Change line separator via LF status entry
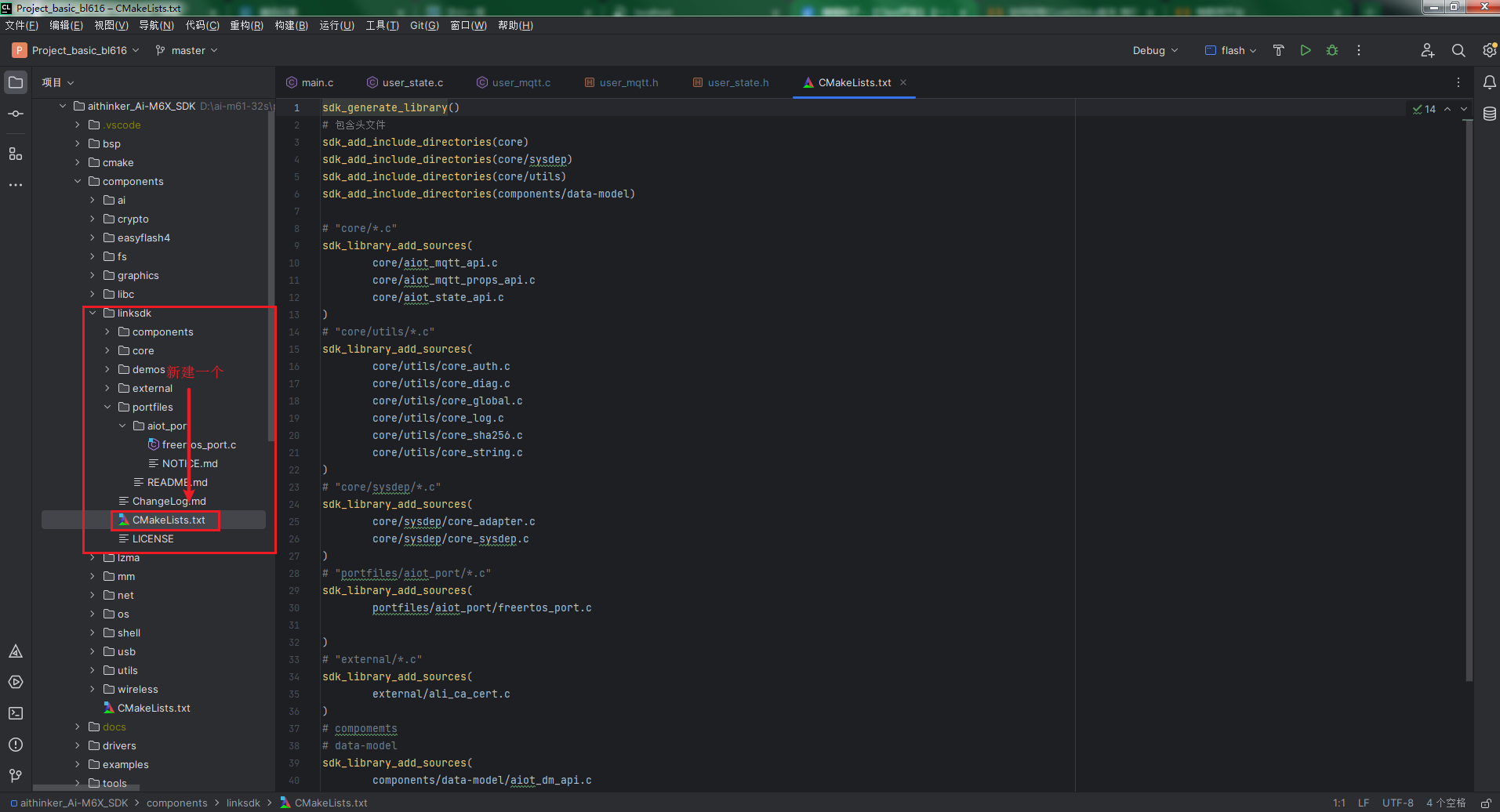This screenshot has width=1500, height=812. click(1364, 803)
